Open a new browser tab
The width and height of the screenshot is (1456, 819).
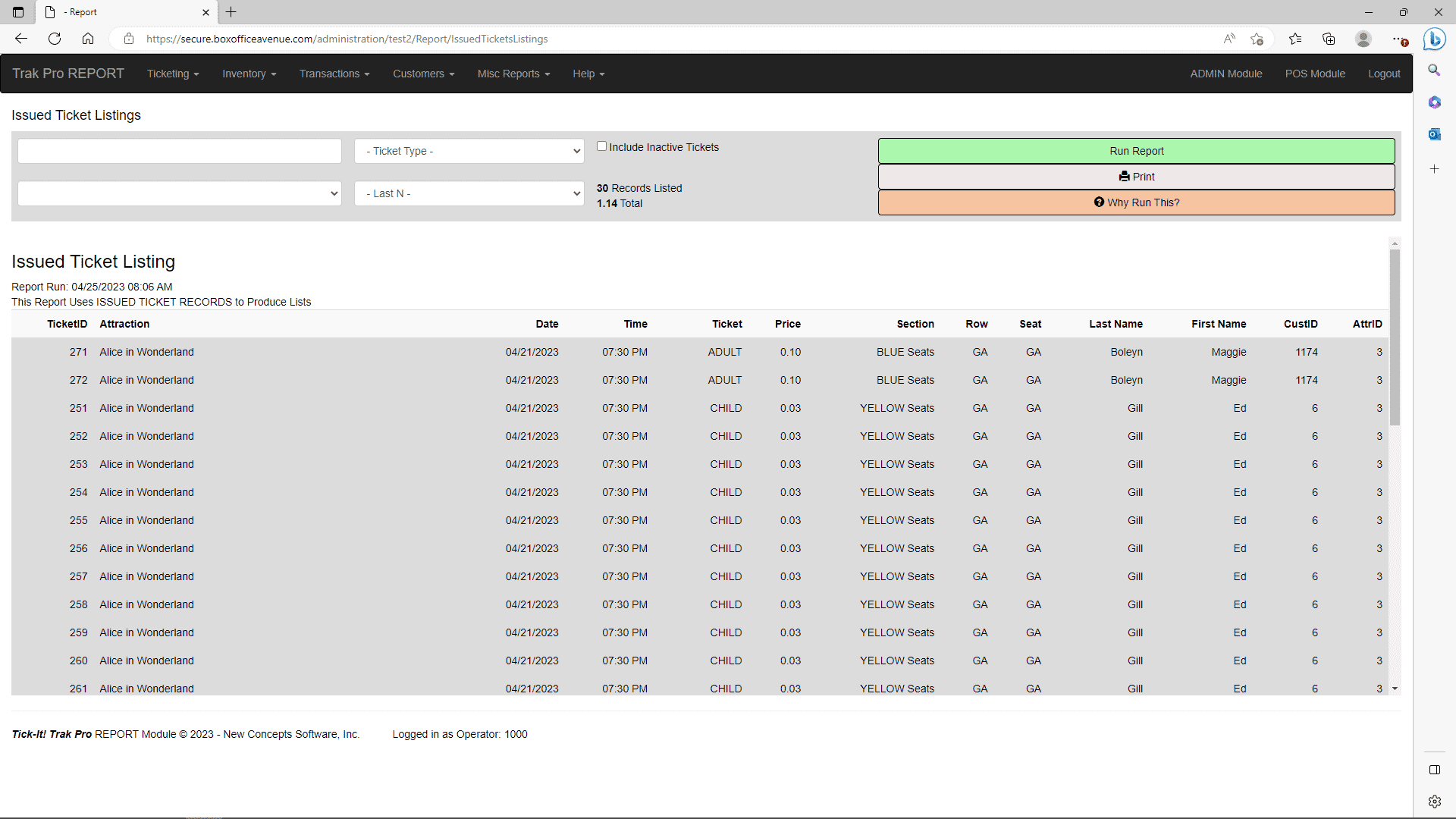(x=231, y=12)
